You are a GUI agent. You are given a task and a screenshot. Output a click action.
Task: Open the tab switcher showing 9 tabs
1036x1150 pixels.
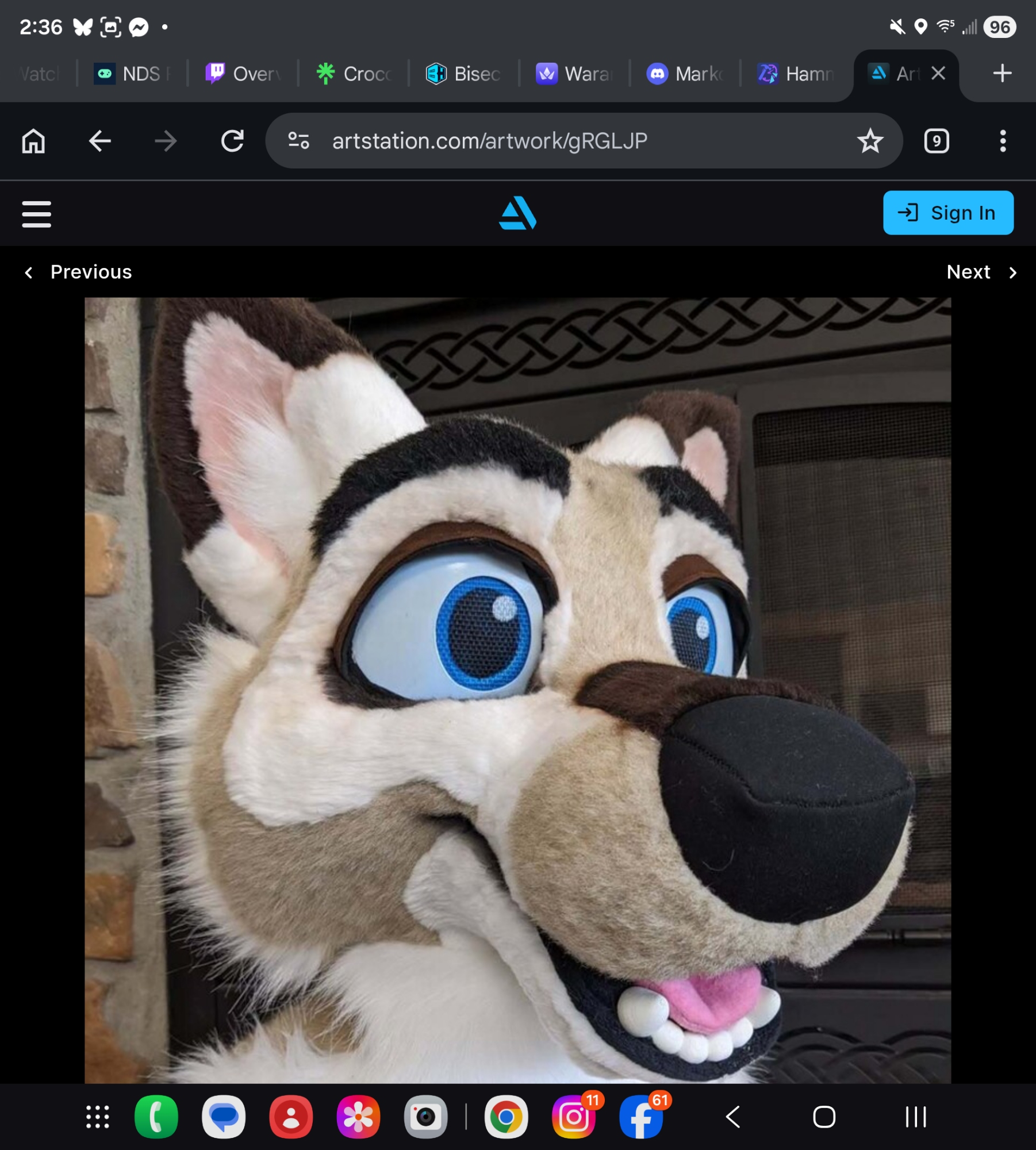coord(936,141)
